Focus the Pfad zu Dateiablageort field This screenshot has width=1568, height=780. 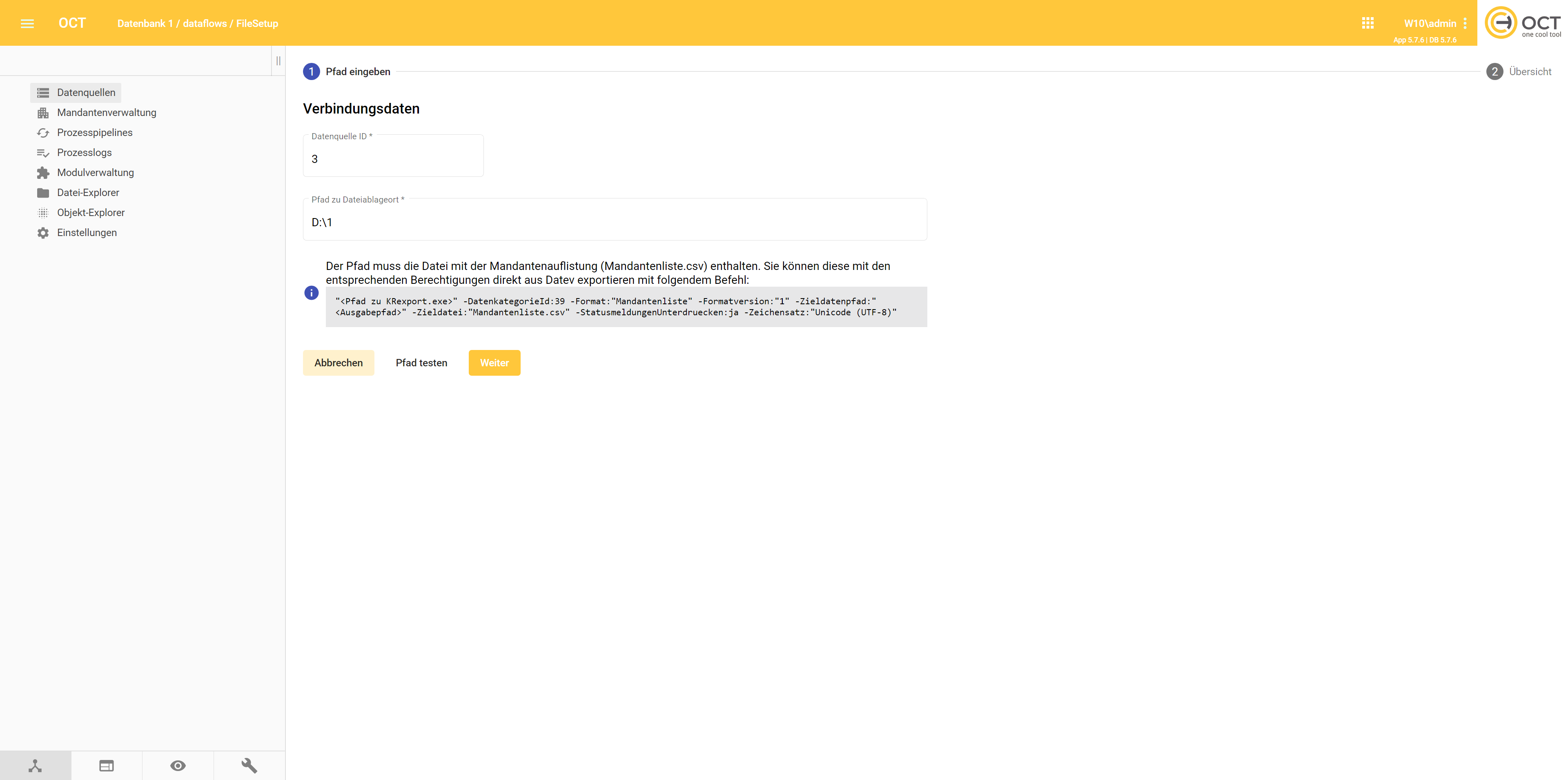click(615, 222)
